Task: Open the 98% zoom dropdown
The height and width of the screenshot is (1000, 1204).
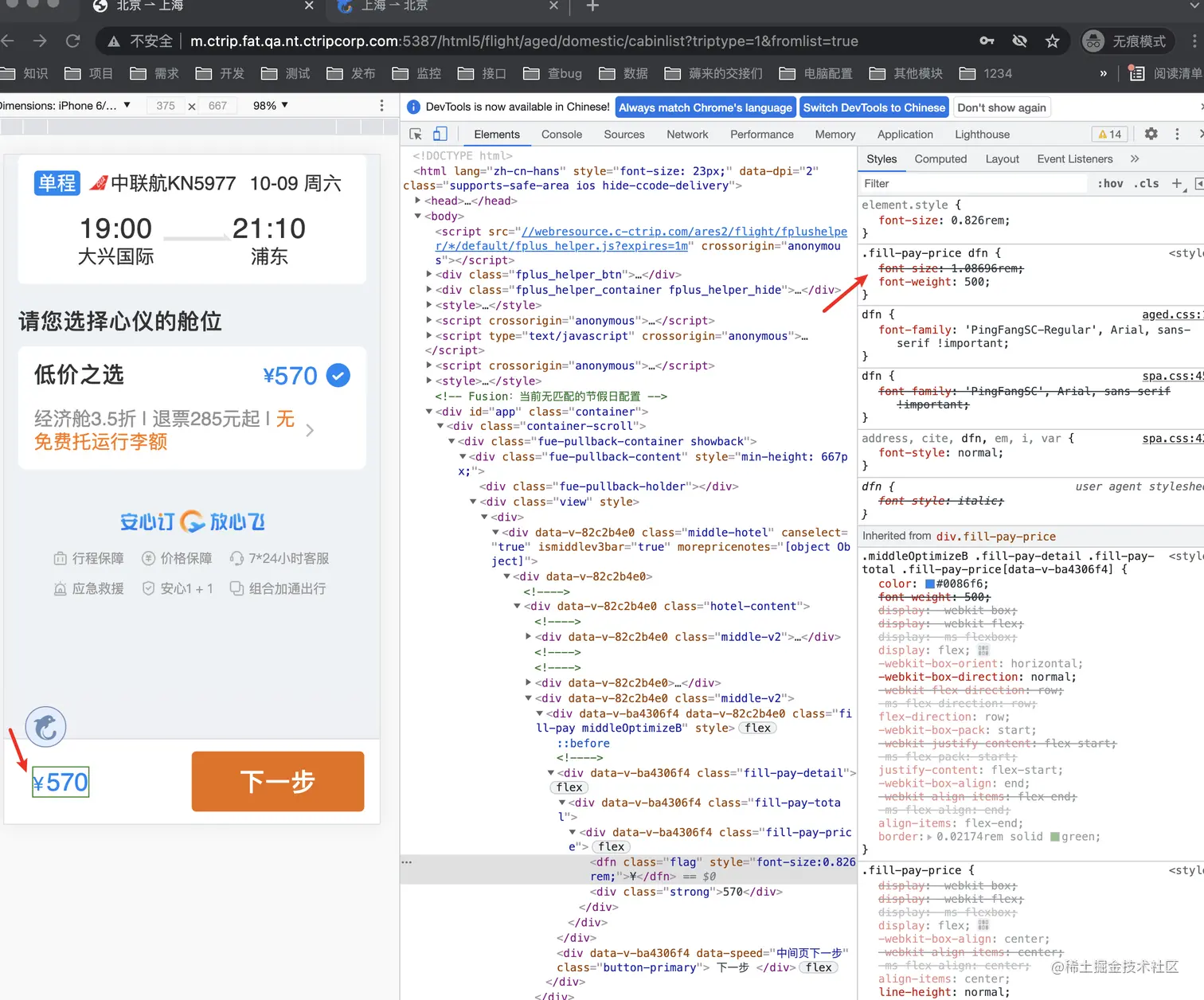Action: pyautogui.click(x=271, y=105)
